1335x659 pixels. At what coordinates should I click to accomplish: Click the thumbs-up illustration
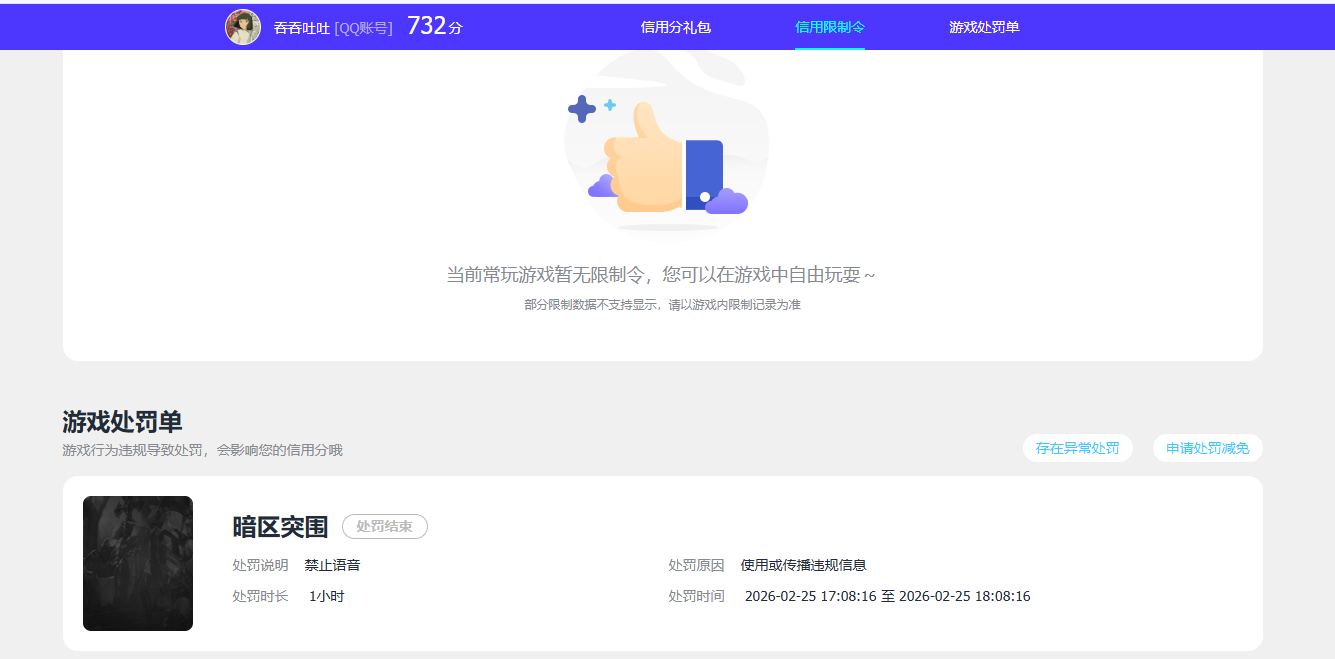666,145
